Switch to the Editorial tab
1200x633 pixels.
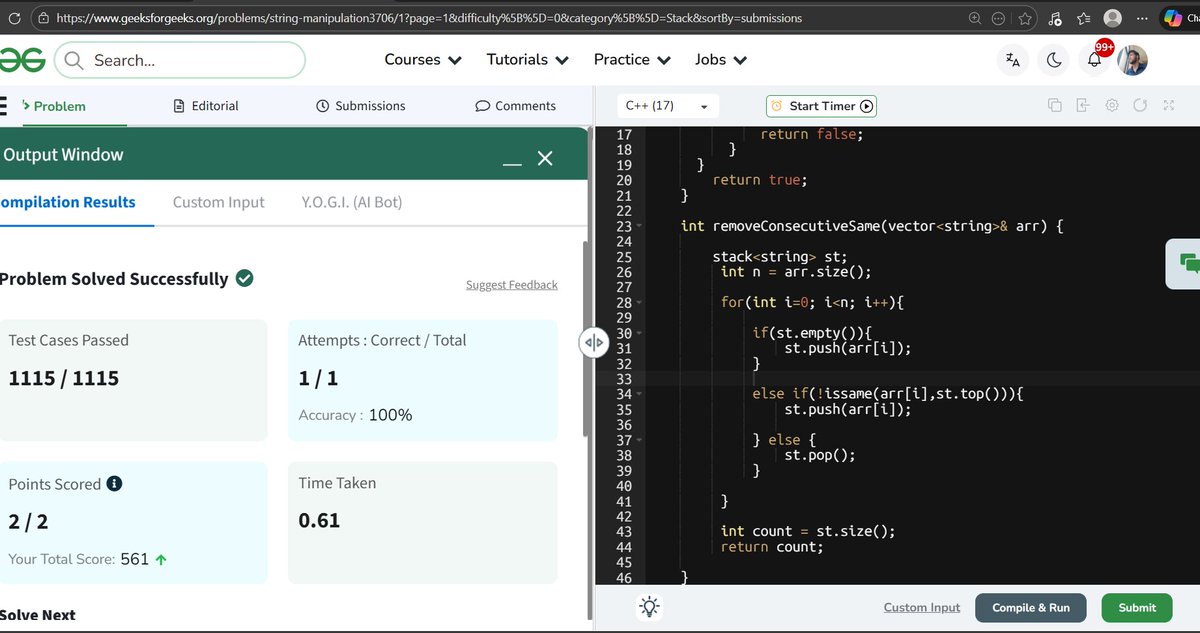click(216, 105)
